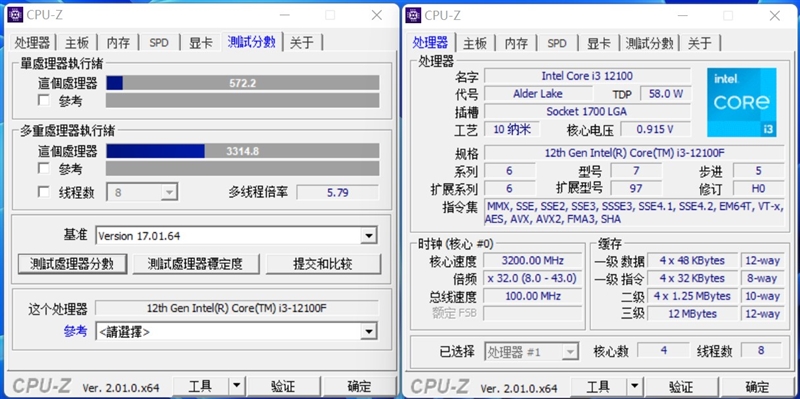Open 内存 tab in right window
800x399 pixels.
point(516,43)
